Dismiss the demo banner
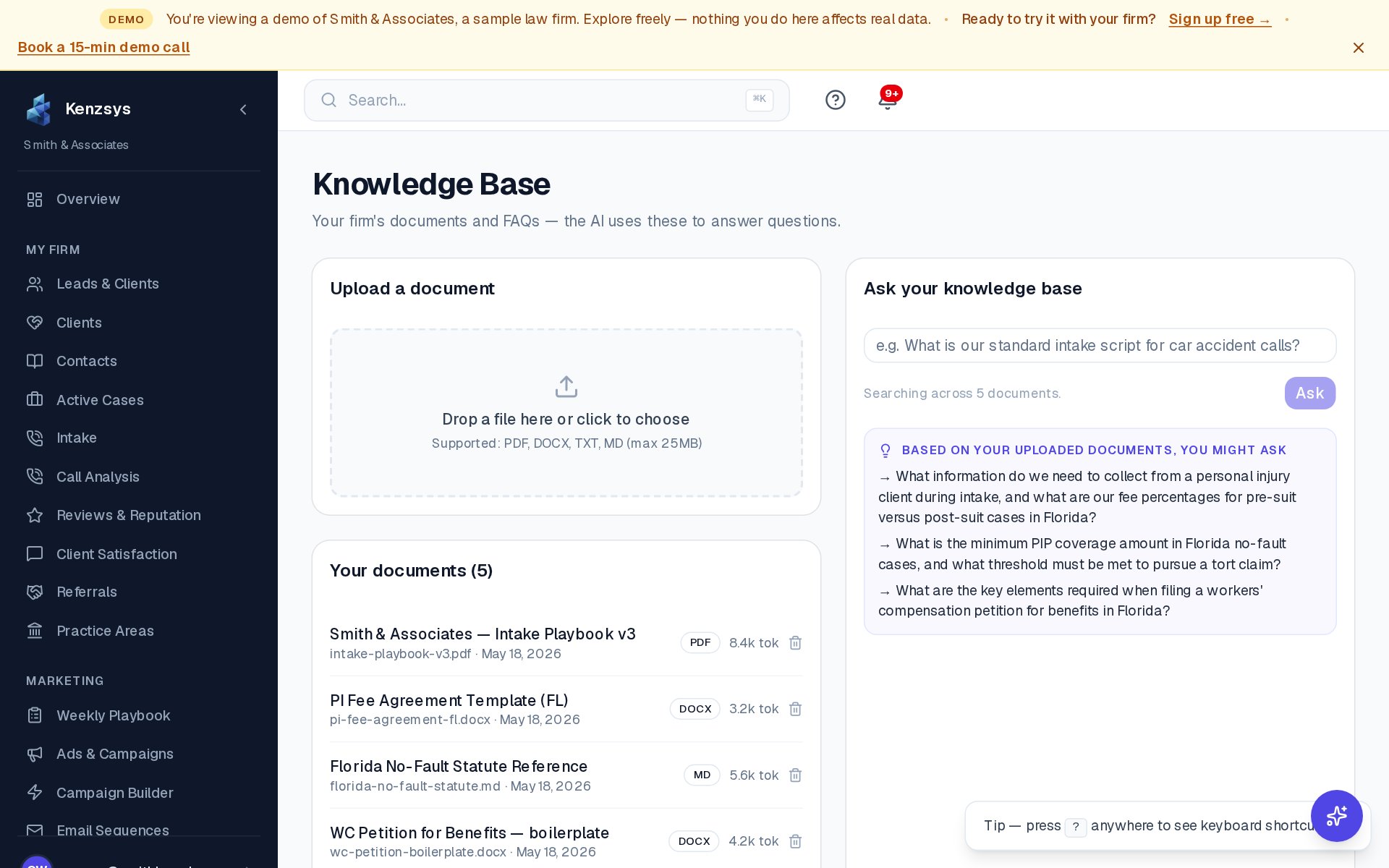 tap(1359, 48)
